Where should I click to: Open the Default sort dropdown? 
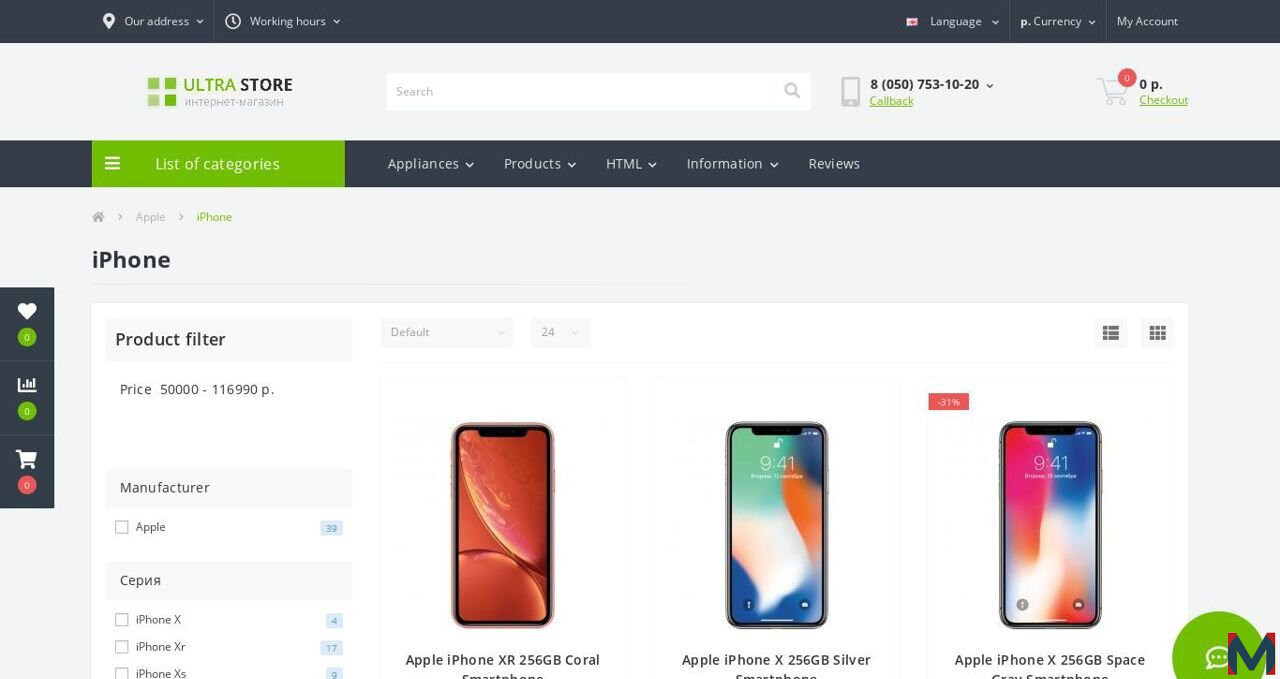(447, 332)
